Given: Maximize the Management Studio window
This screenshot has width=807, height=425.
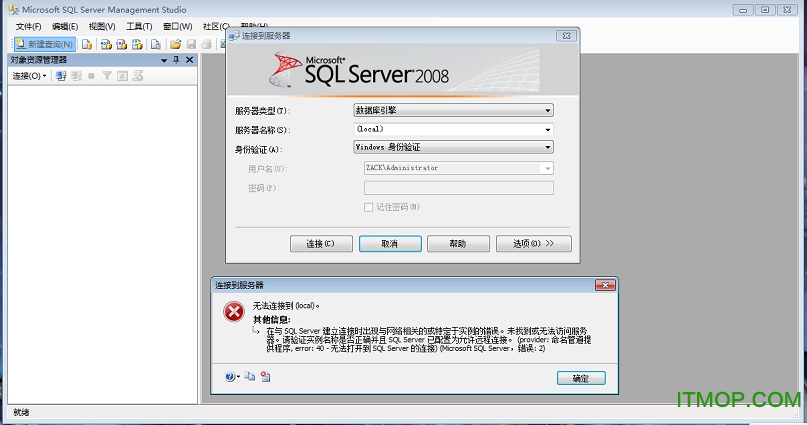Looking at the screenshot, I should (x=765, y=10).
